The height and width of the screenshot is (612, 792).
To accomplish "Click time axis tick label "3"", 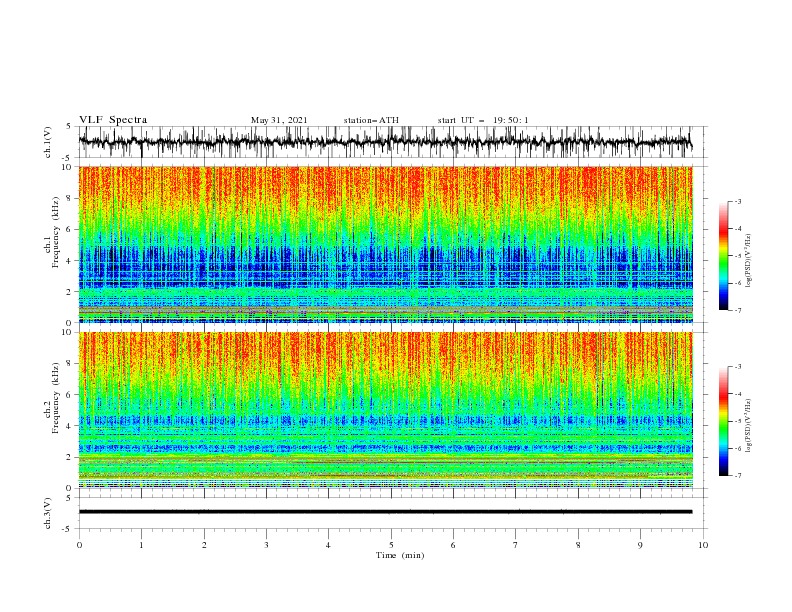I will [x=266, y=545].
